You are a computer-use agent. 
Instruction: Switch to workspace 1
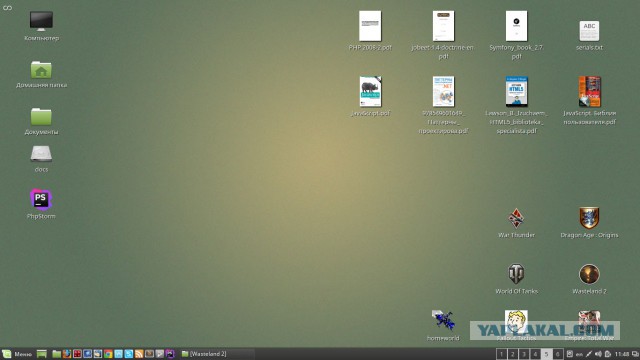pyautogui.click(x=502, y=354)
